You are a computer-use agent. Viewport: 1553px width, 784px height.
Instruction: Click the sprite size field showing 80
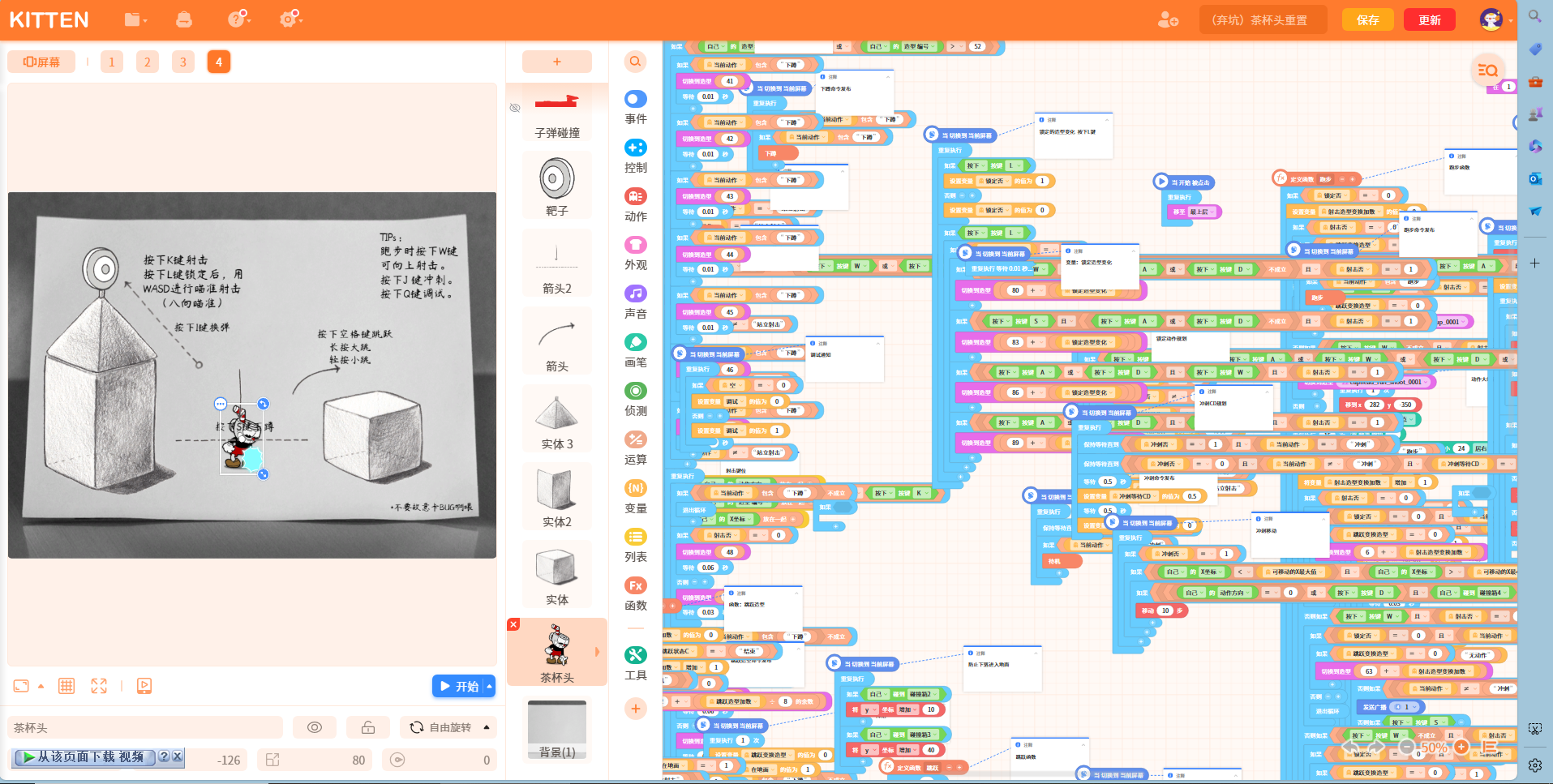[315, 760]
